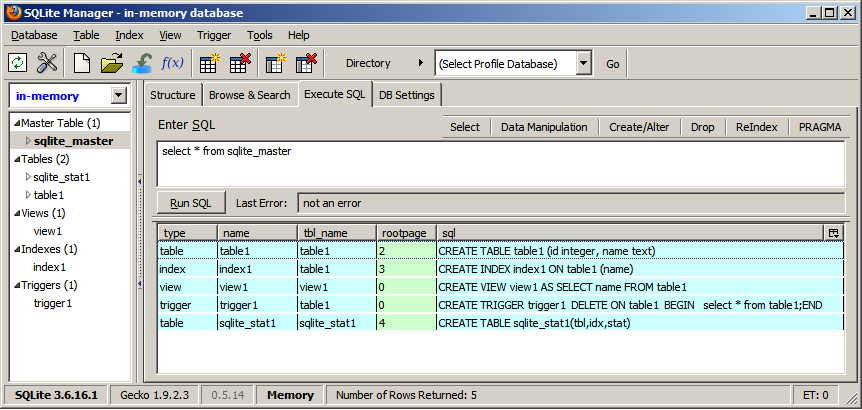
Task: Switch to the Structure tab
Action: [173, 95]
